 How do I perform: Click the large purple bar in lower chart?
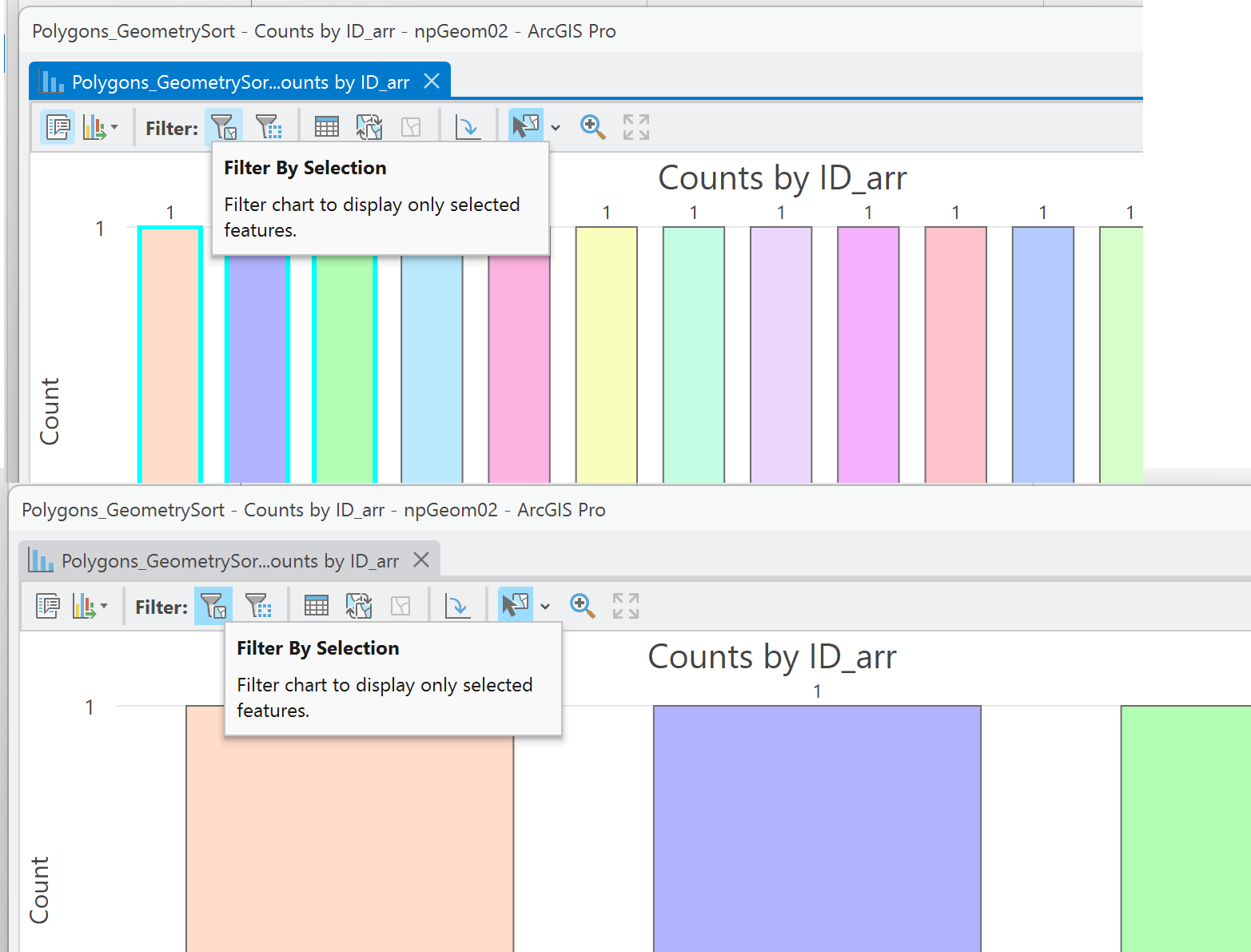click(x=817, y=828)
